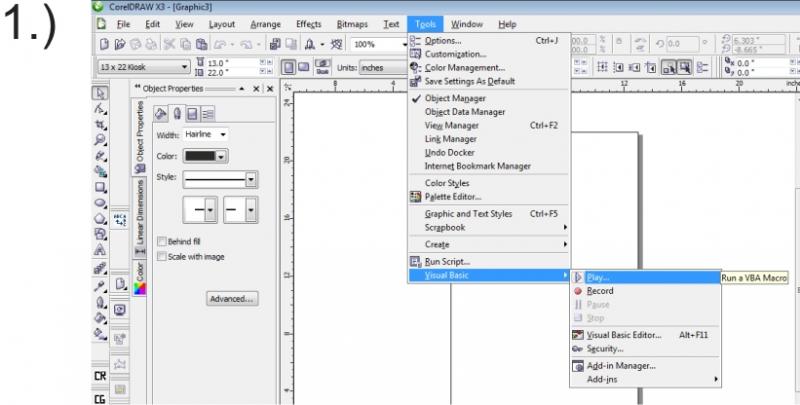
Task: Choose Security... menu item
Action: [x=645, y=349]
